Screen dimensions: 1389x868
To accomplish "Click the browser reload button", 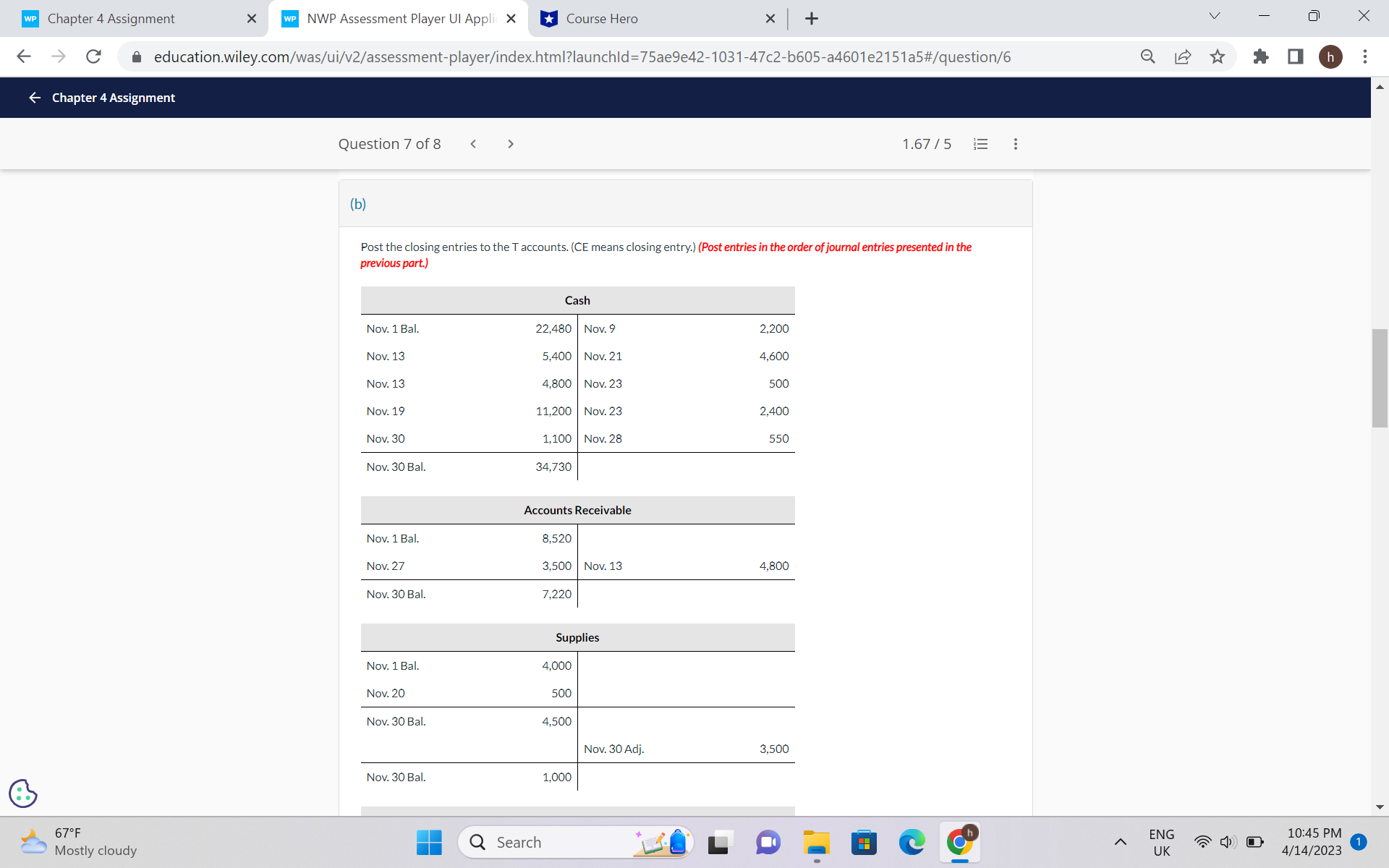I will pos(93,56).
